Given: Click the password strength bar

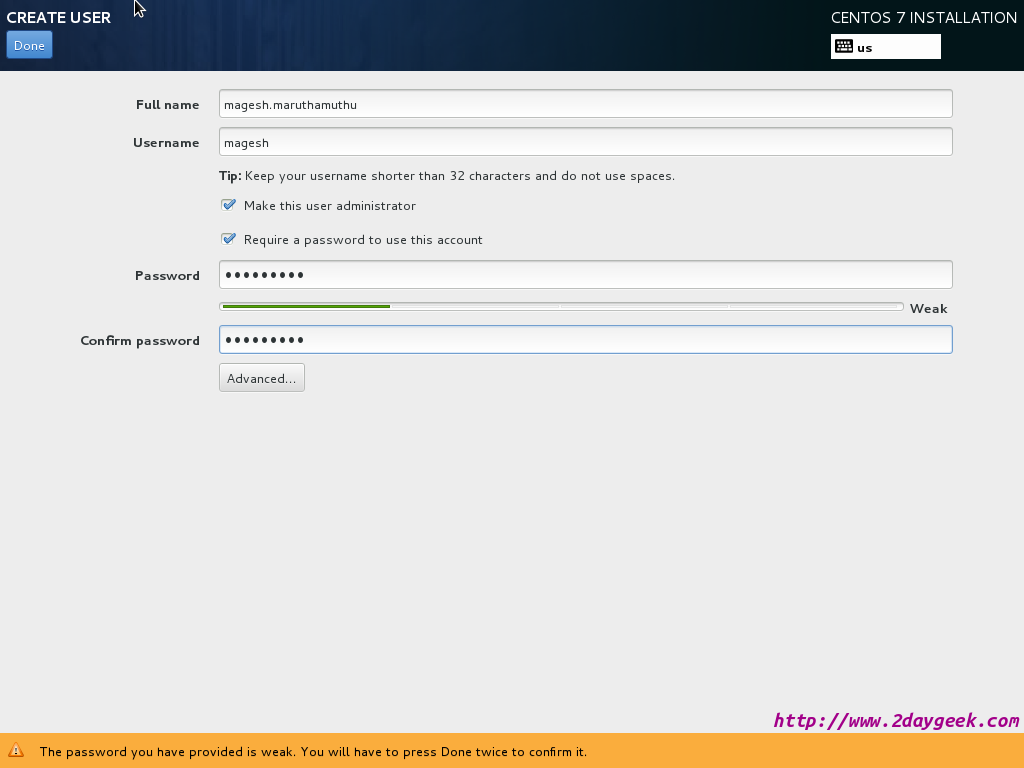Looking at the screenshot, I should click(562, 306).
